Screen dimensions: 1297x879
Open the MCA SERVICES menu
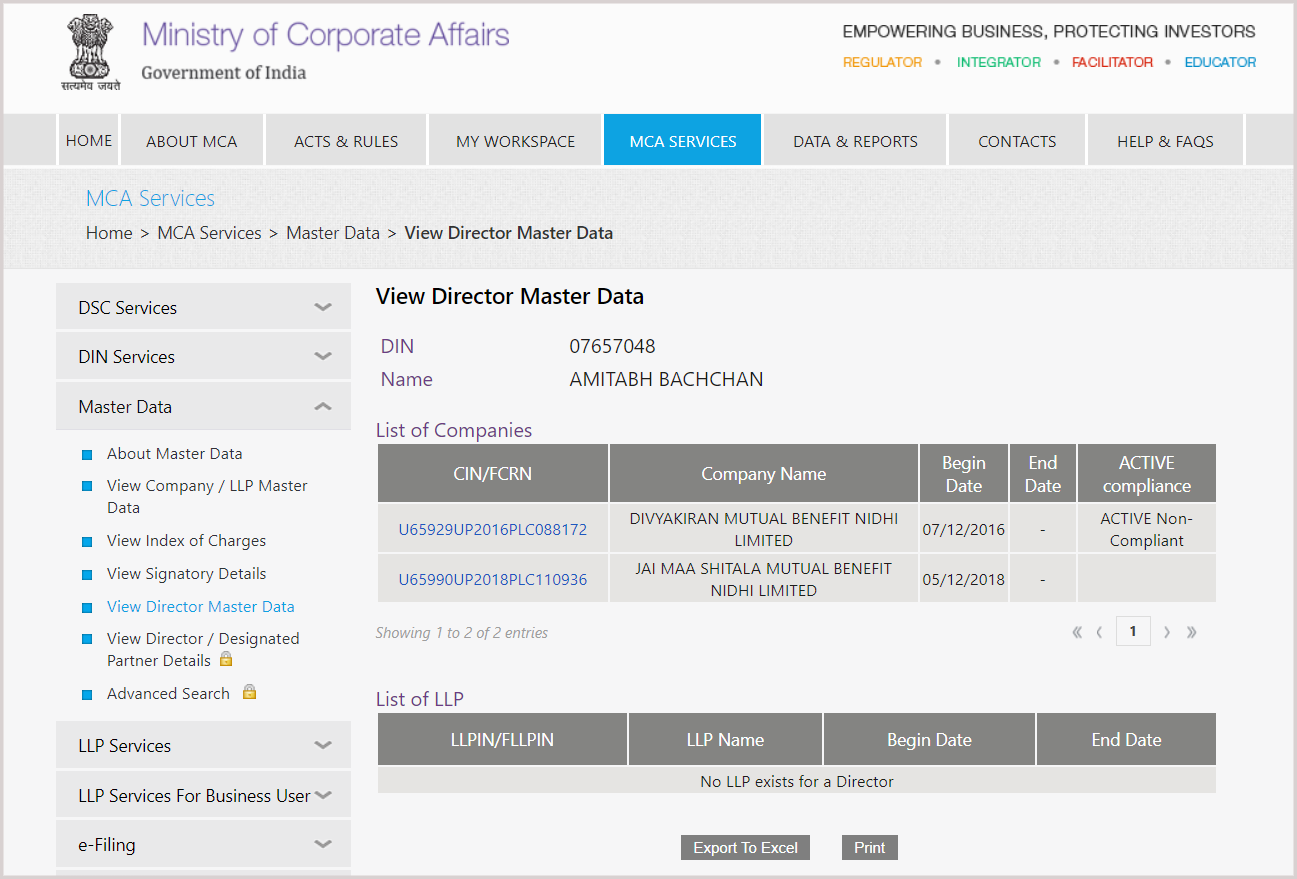683,140
